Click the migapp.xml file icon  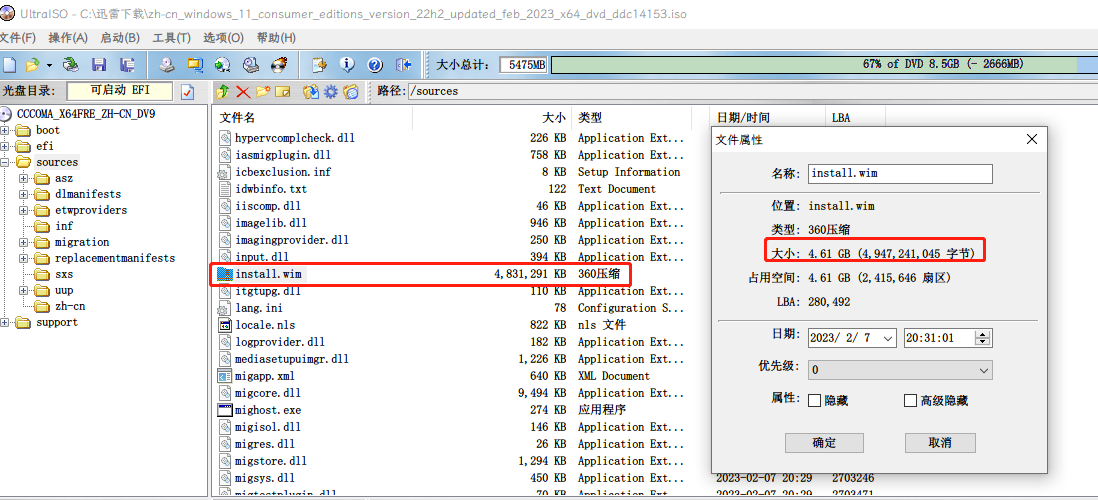pos(225,376)
